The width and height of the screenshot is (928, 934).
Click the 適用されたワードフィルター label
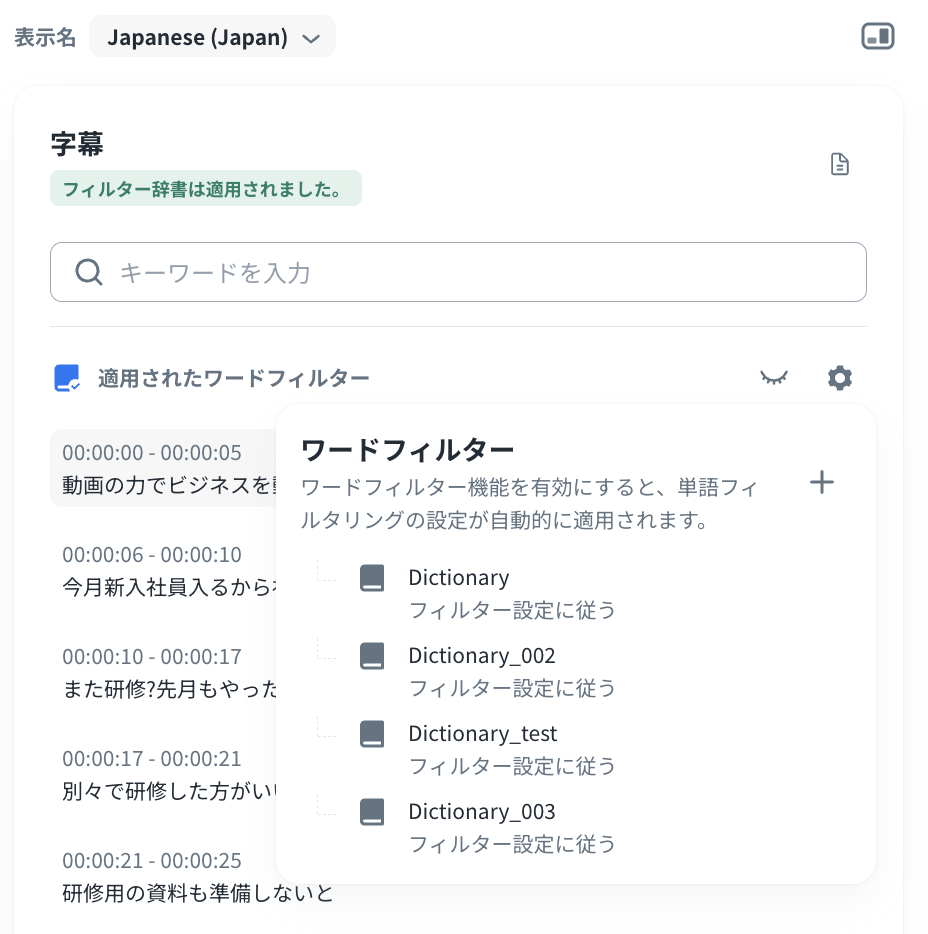pyautogui.click(x=233, y=378)
